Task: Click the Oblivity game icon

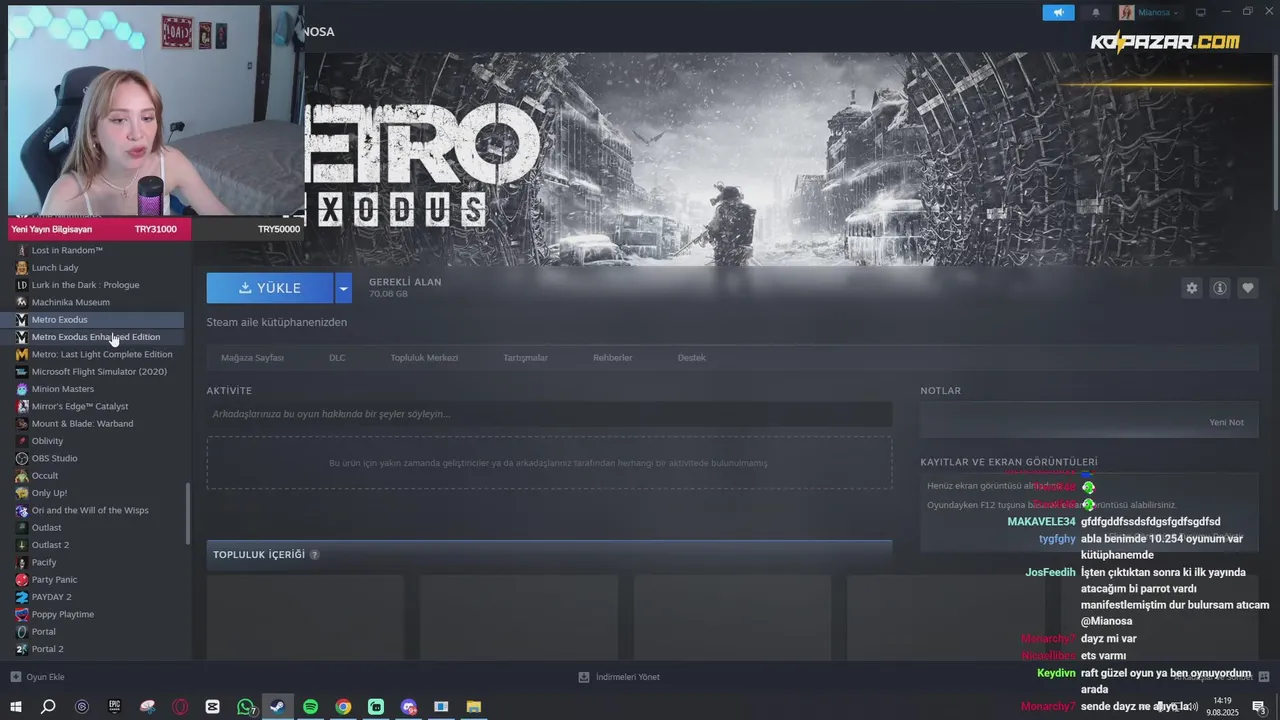Action: point(22,441)
